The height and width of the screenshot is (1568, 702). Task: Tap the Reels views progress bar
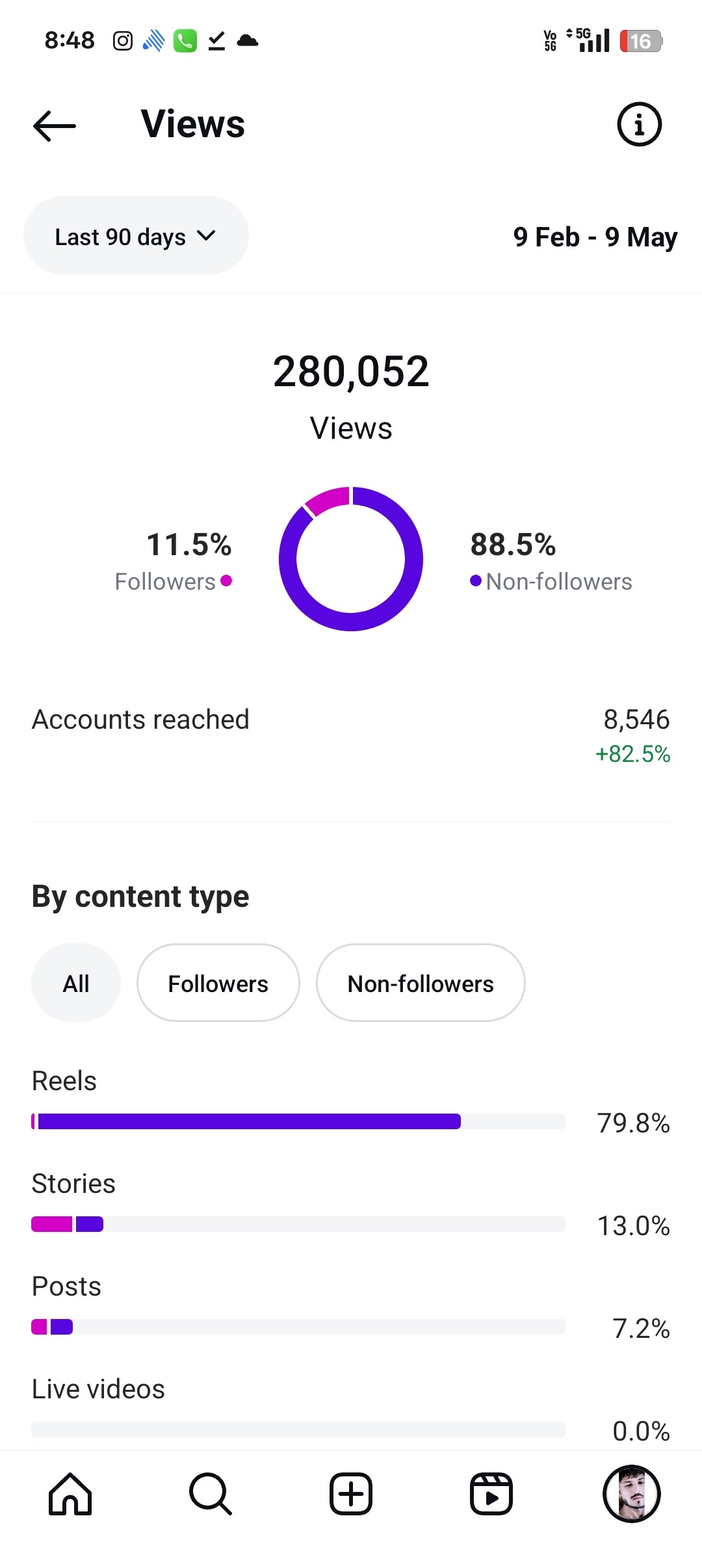click(x=298, y=1121)
